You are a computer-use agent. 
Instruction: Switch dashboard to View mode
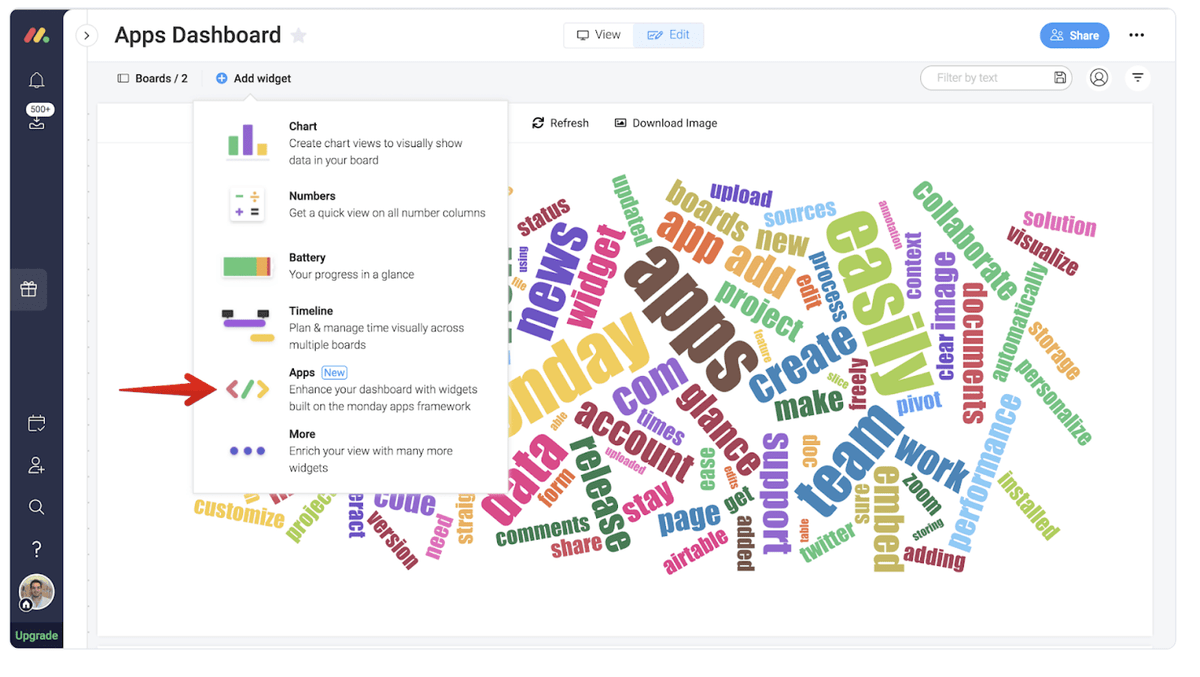point(599,35)
